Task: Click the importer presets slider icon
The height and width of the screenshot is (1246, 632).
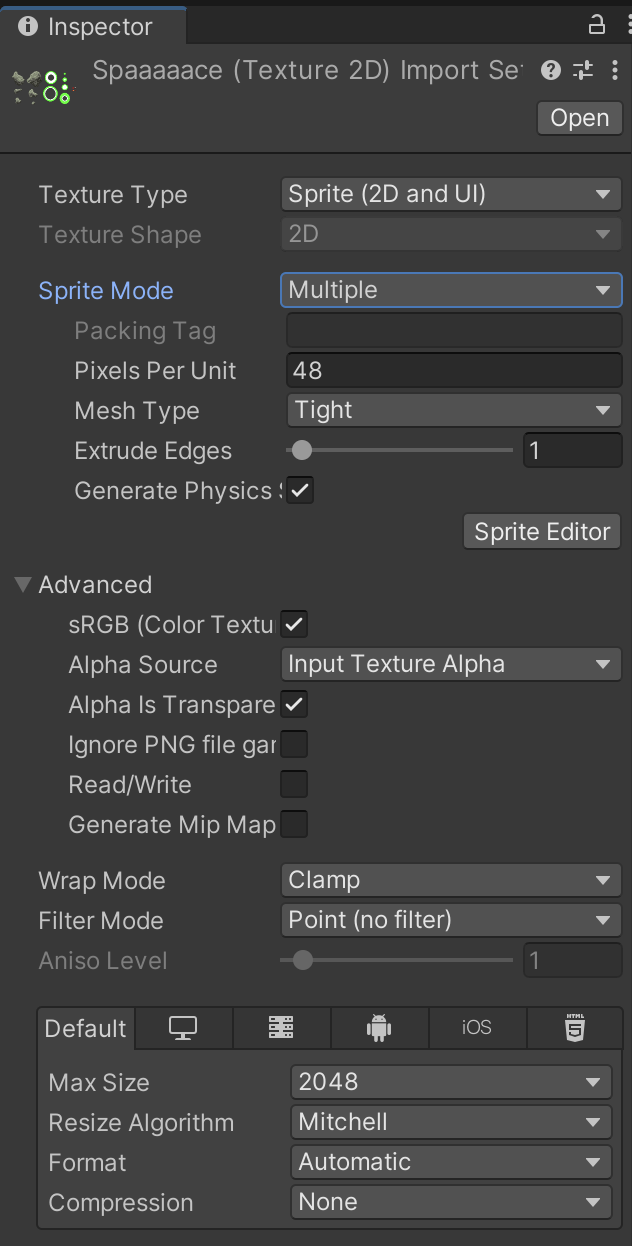Action: 583,70
